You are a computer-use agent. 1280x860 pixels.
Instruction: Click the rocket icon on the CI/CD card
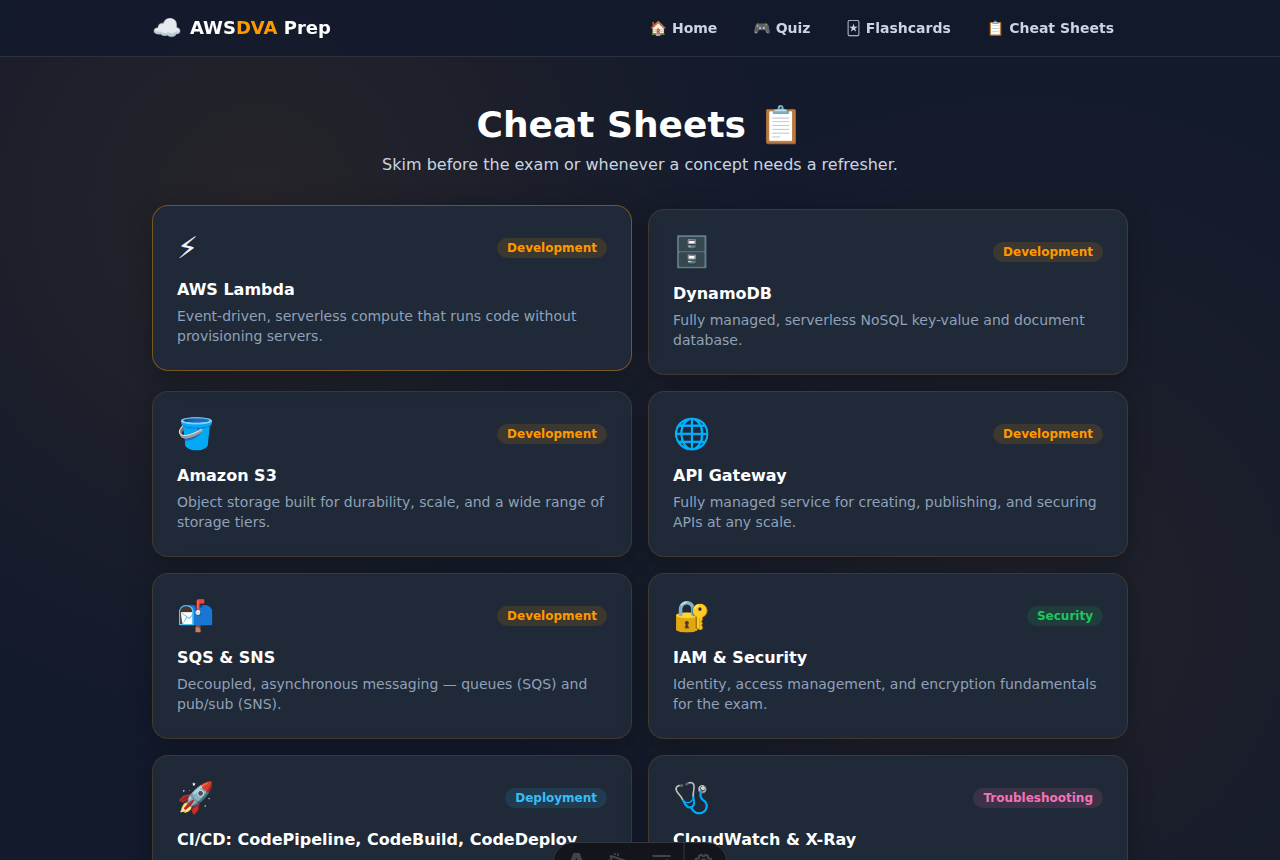[195, 798]
